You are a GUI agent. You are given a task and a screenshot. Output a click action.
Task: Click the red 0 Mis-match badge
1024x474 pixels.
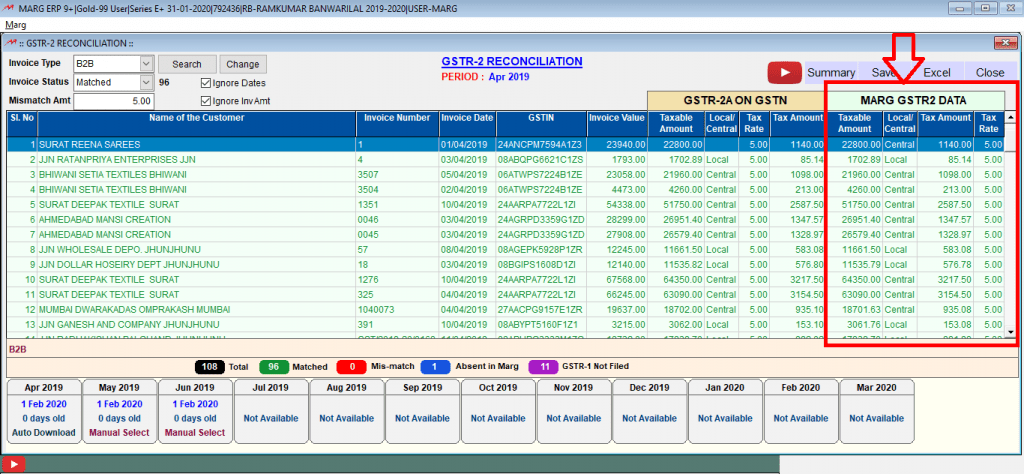(x=352, y=367)
